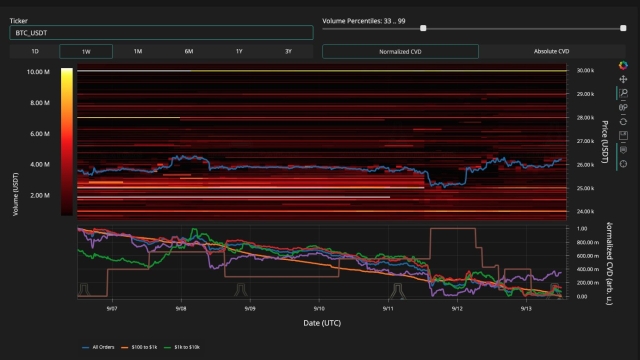The image size is (640, 360).
Task: Click the 400.00 m CVD axis tick
Action: (588, 269)
